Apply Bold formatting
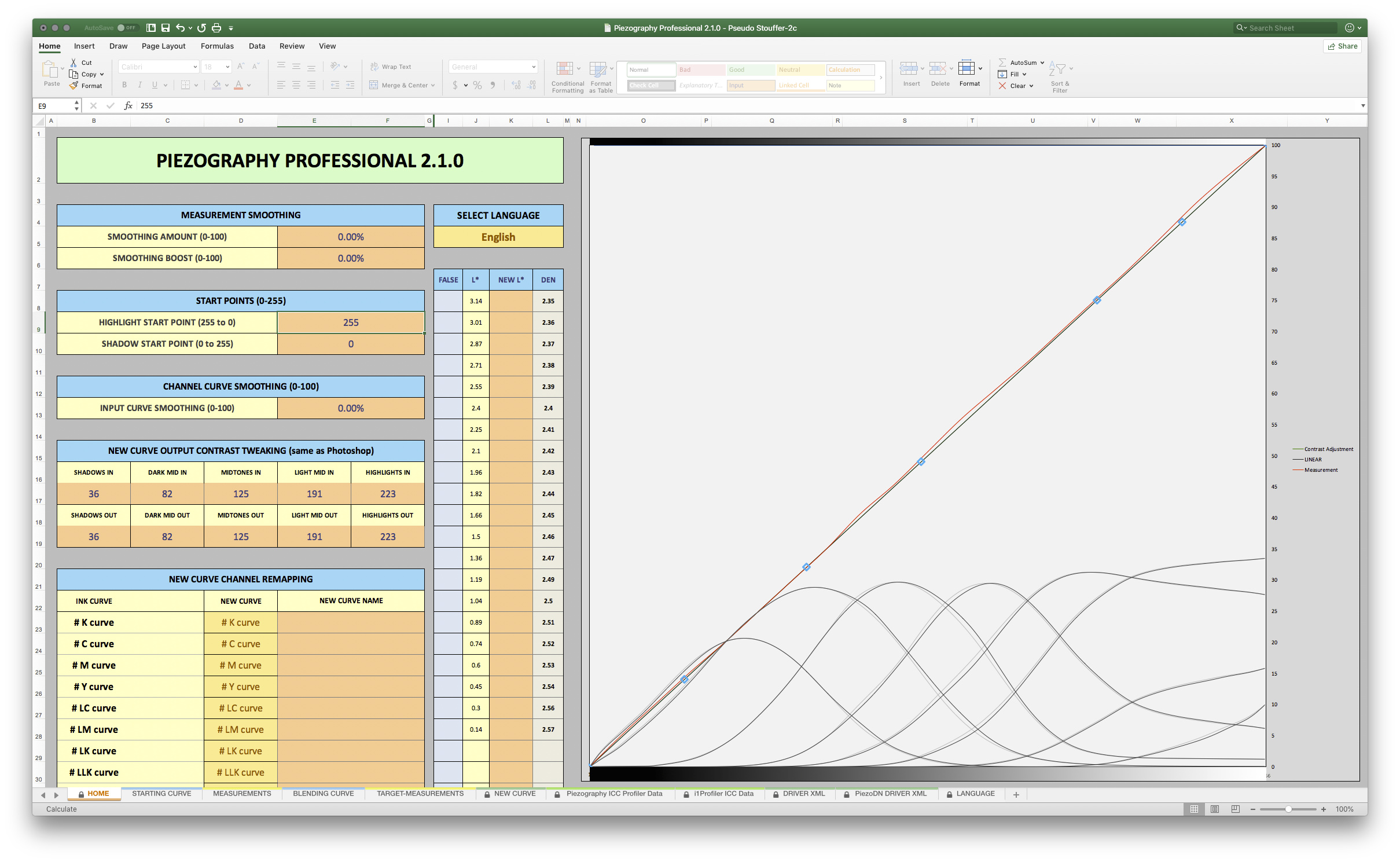Image resolution: width=1400 pixels, height=862 pixels. (x=124, y=85)
